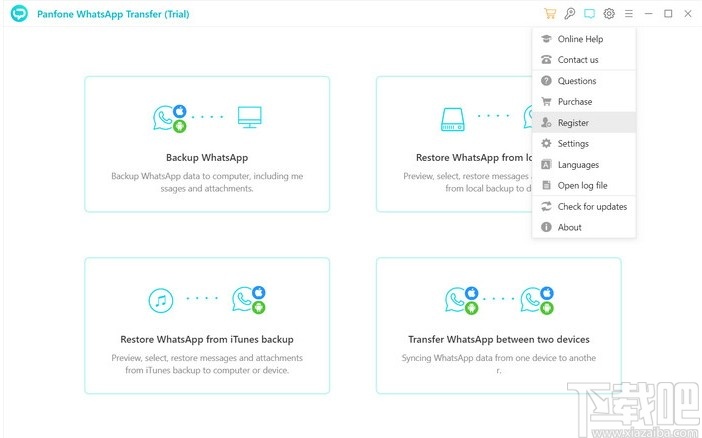Open Settings from the menu

coord(584,143)
